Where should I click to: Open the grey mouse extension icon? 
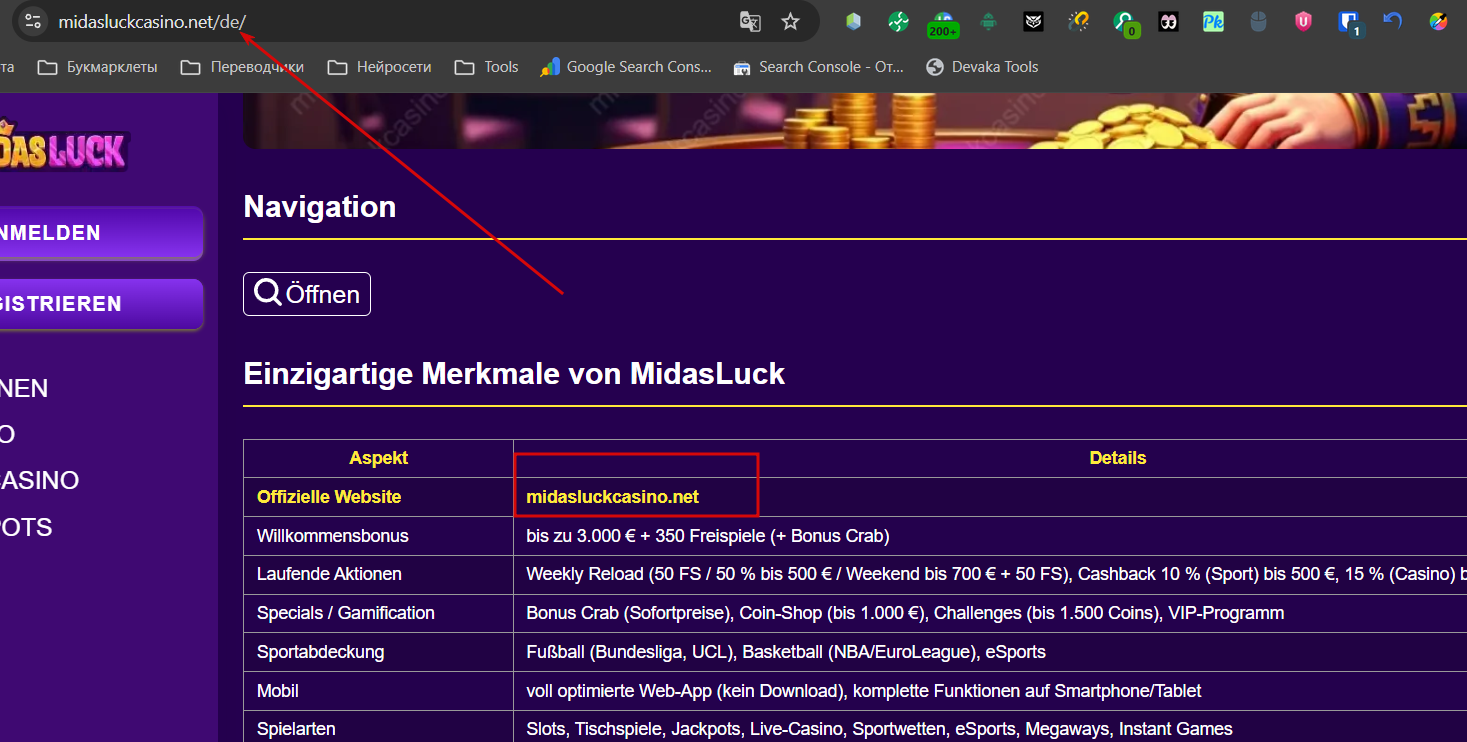(1258, 21)
